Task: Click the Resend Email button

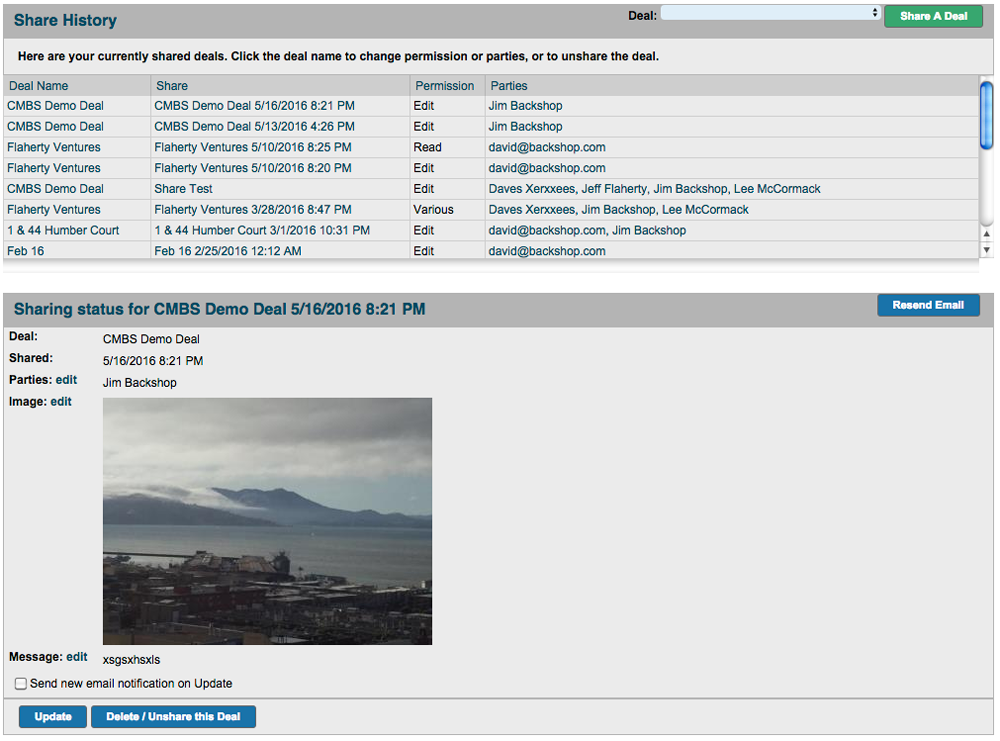Action: 928,305
